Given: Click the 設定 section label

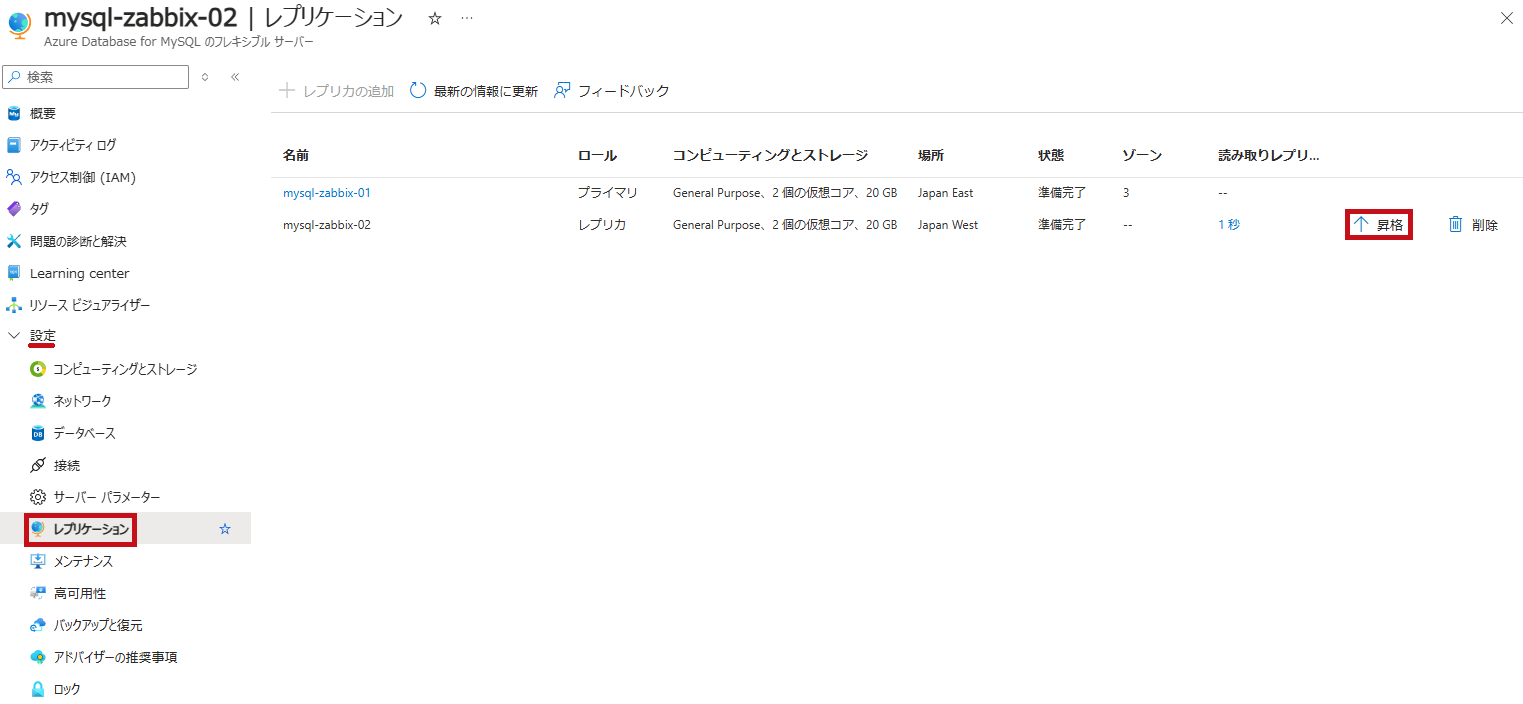Looking at the screenshot, I should (43, 336).
